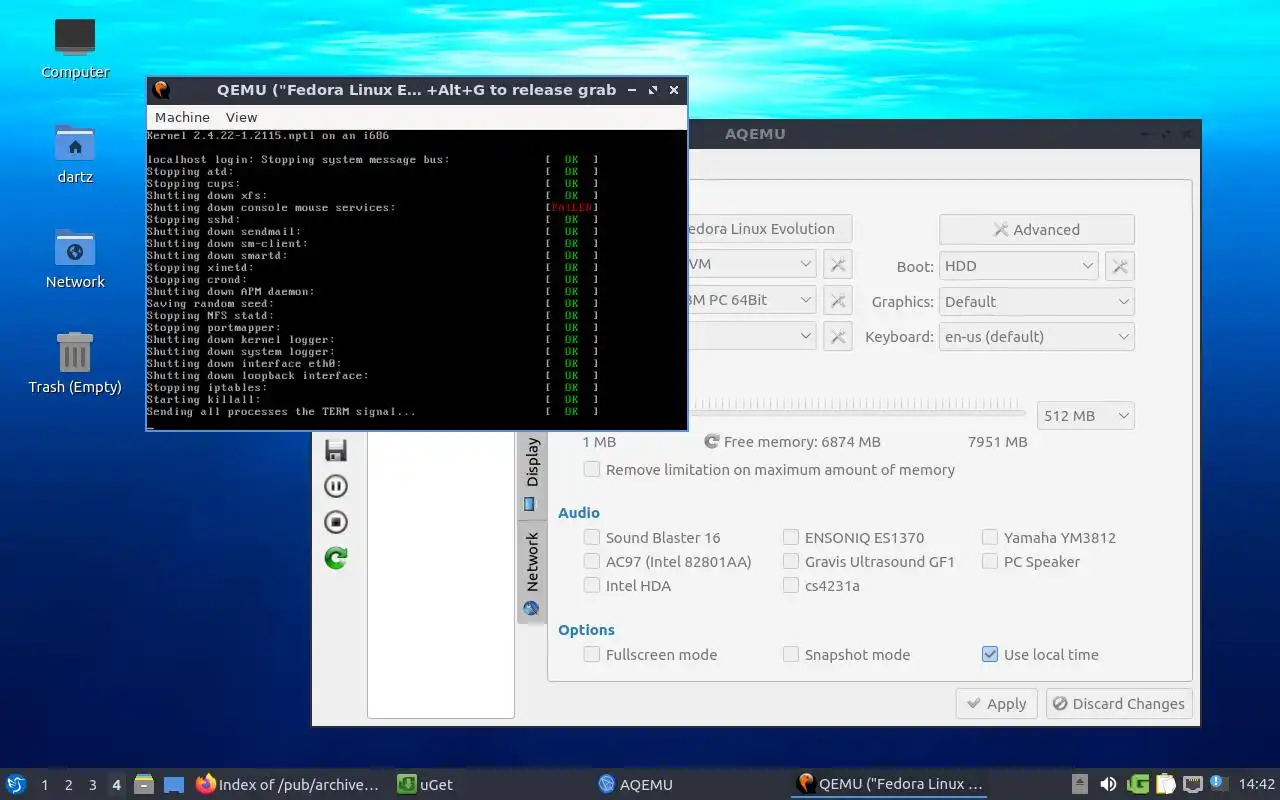This screenshot has height=800, width=1280.
Task: Open the PC 64Bit CPU type dropdown
Action: 752,299
